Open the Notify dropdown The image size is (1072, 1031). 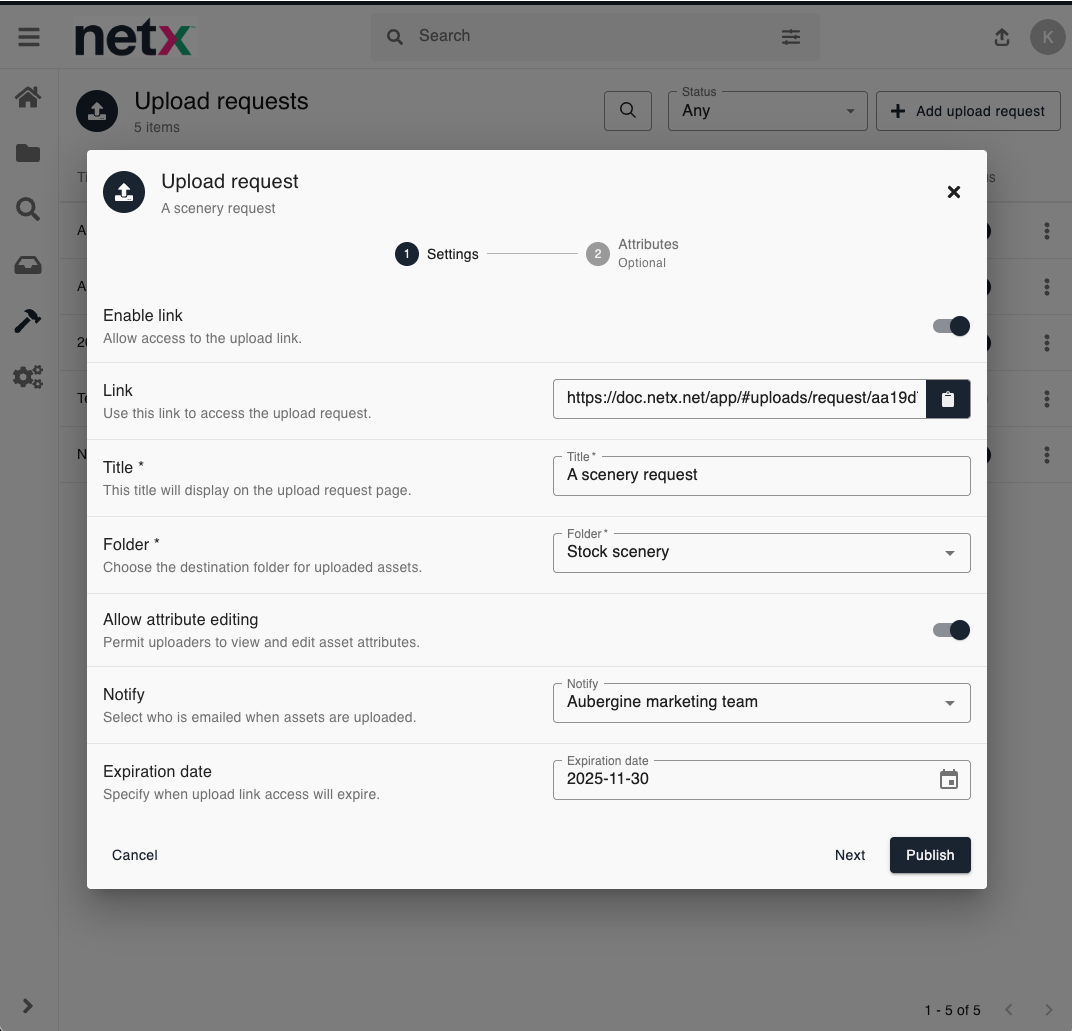pos(761,703)
